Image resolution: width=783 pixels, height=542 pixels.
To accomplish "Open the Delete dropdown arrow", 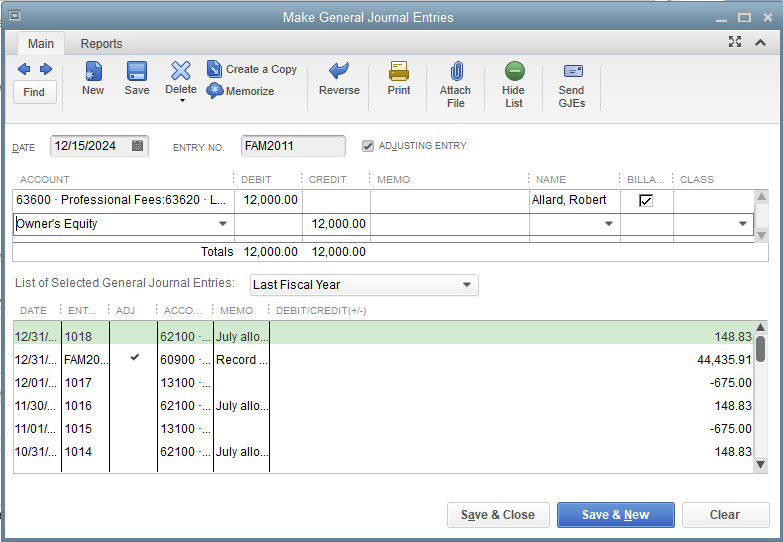I will (x=182, y=101).
